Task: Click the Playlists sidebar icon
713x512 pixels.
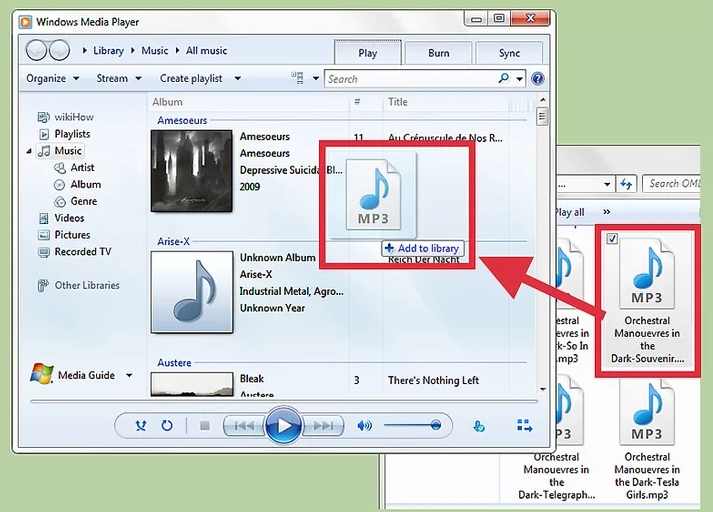Action: tap(44, 134)
